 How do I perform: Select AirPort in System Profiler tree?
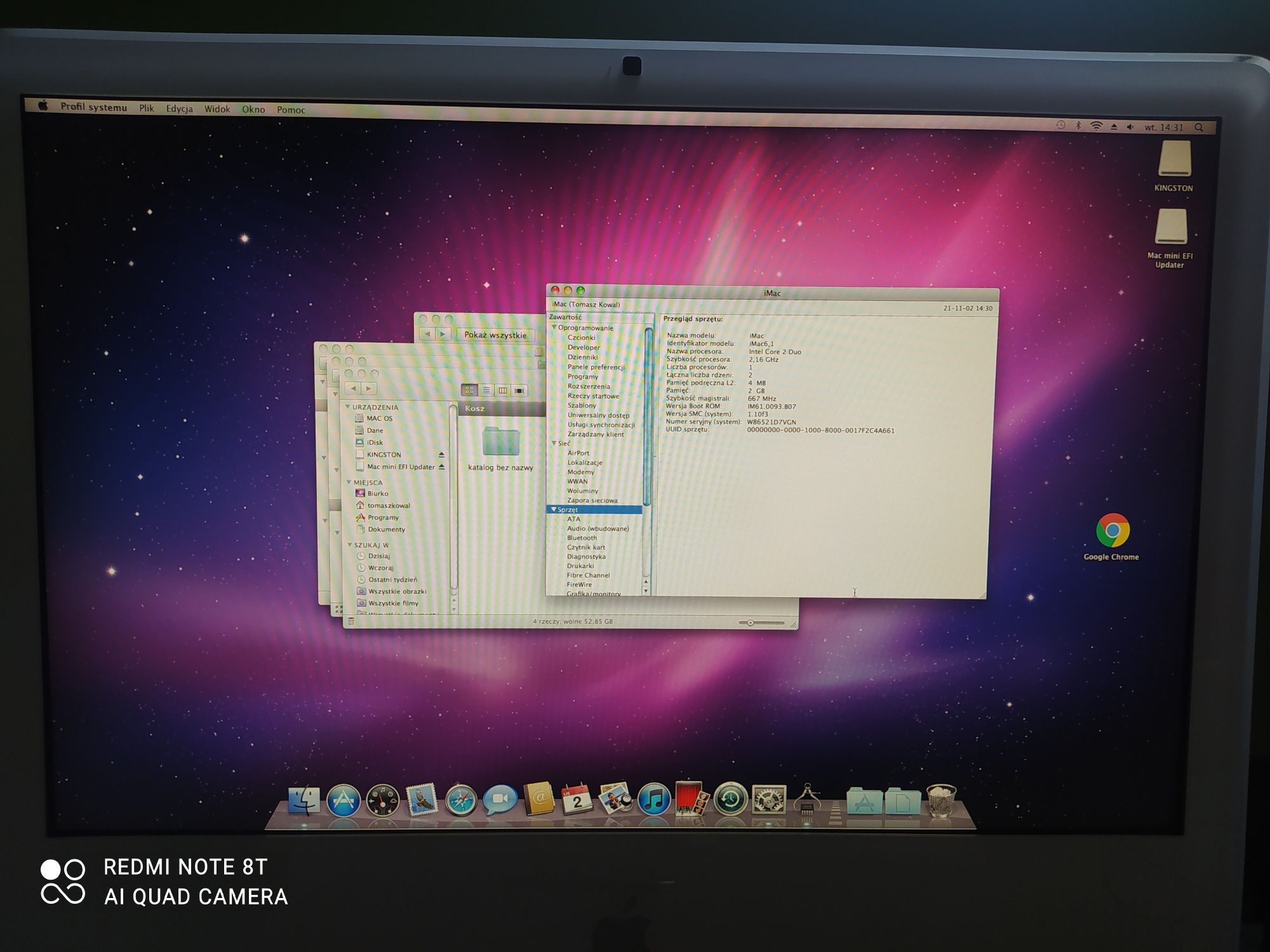coord(578,453)
